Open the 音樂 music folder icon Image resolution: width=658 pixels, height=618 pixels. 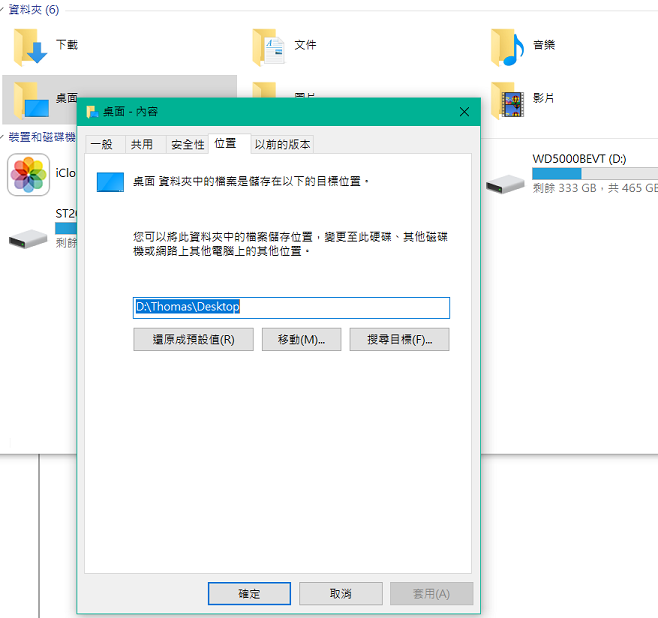coord(507,47)
